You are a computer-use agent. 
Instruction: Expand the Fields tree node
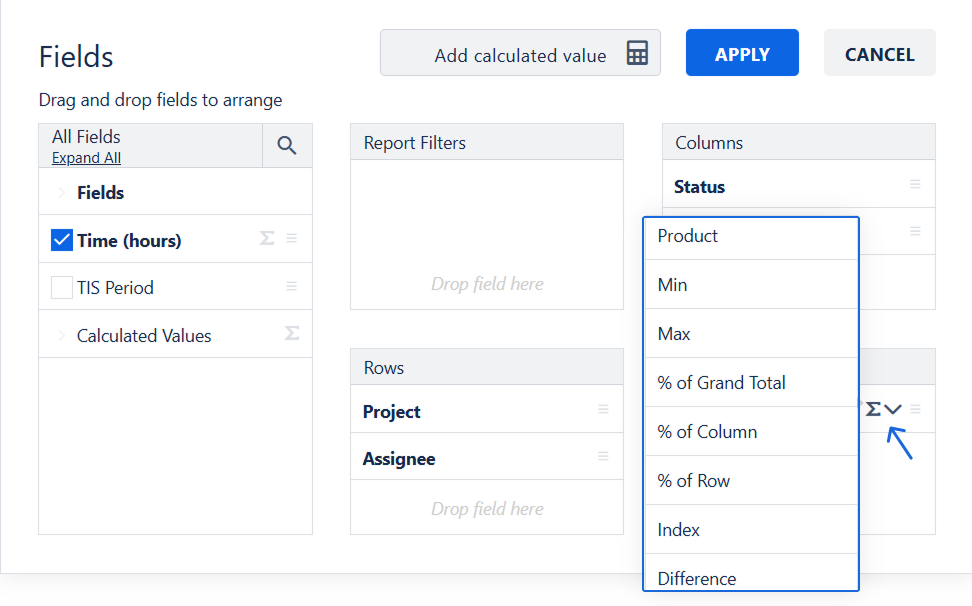[x=60, y=193]
